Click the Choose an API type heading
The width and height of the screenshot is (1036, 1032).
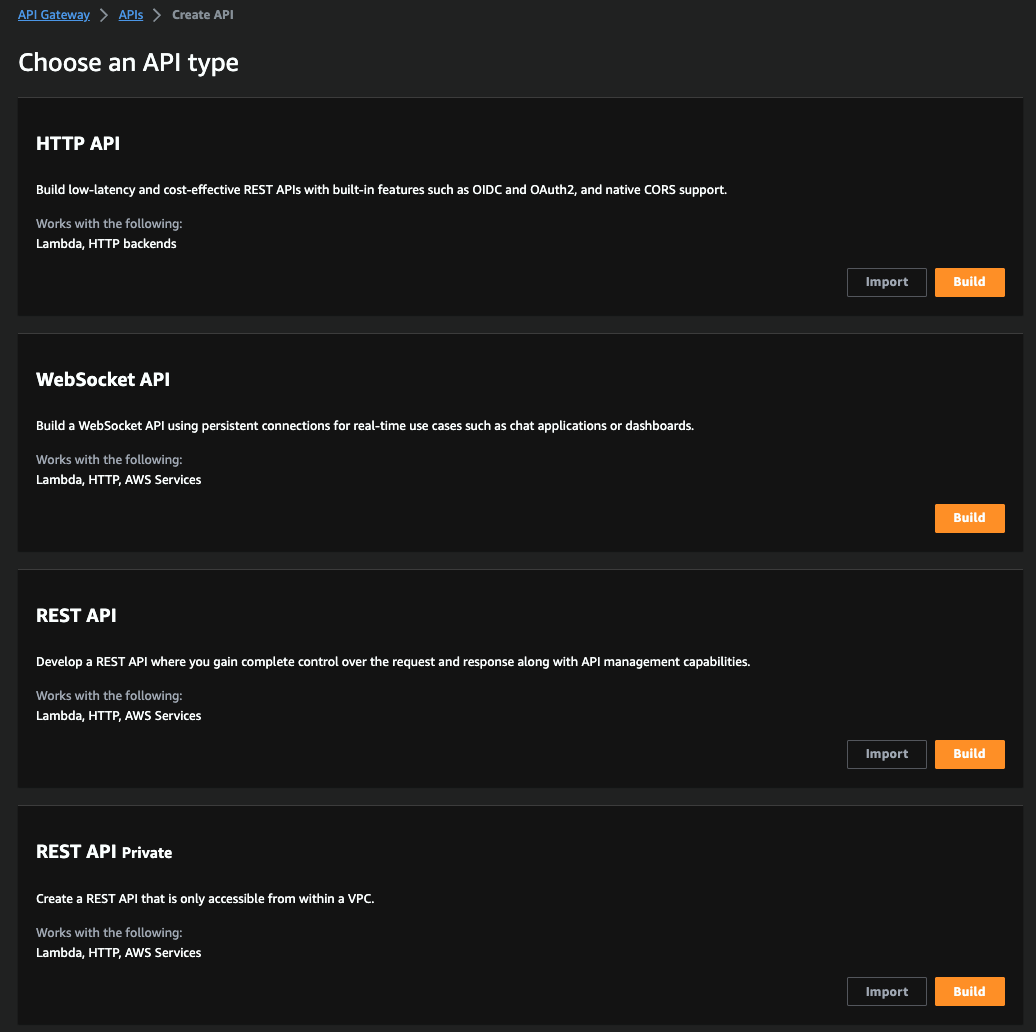128,63
